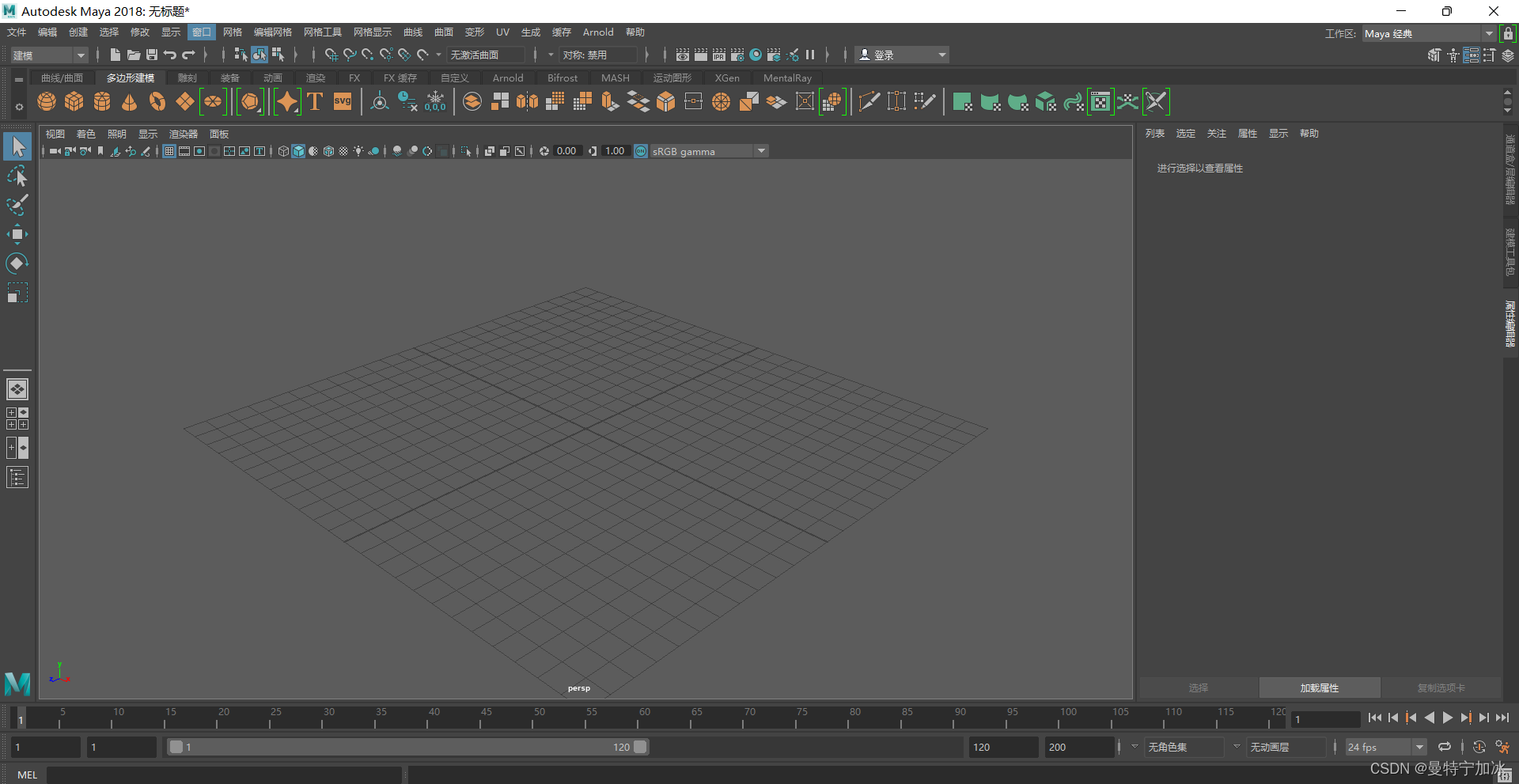Screen dimensions: 1519x784
Task: Select the Move tool in the toolbox
Action: (17, 234)
